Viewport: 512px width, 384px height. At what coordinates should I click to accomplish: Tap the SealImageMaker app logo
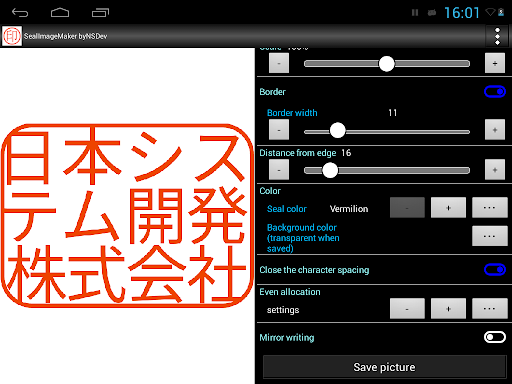tap(12, 36)
